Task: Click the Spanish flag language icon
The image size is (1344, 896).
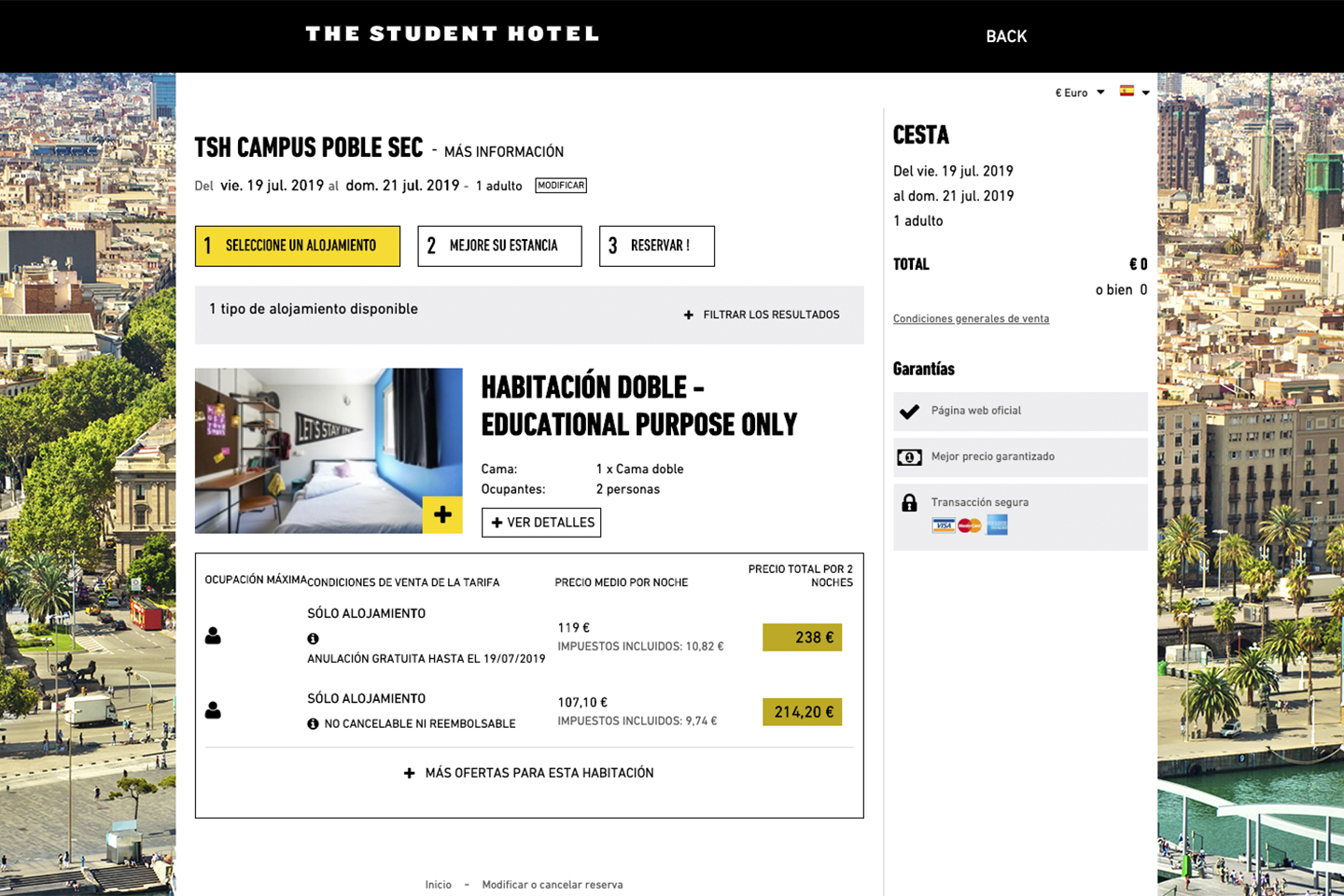Action: (x=1127, y=91)
